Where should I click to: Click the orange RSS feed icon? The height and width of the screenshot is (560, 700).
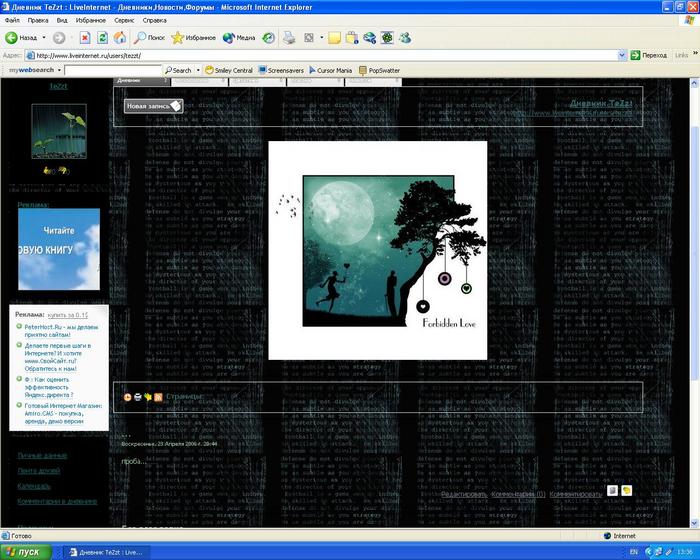pyautogui.click(x=158, y=397)
